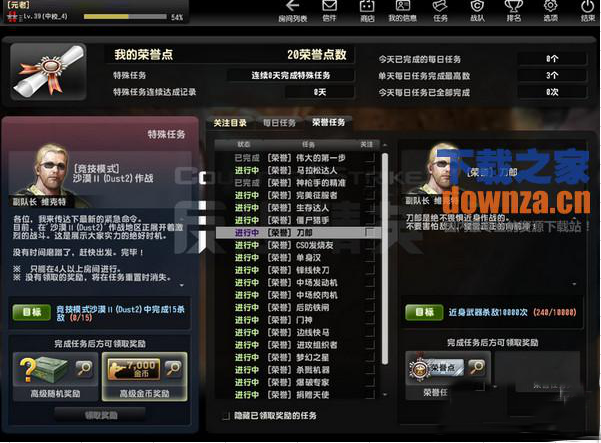
Task: Toggle follow checkbox for CSO发烧友
Action: click(369, 245)
